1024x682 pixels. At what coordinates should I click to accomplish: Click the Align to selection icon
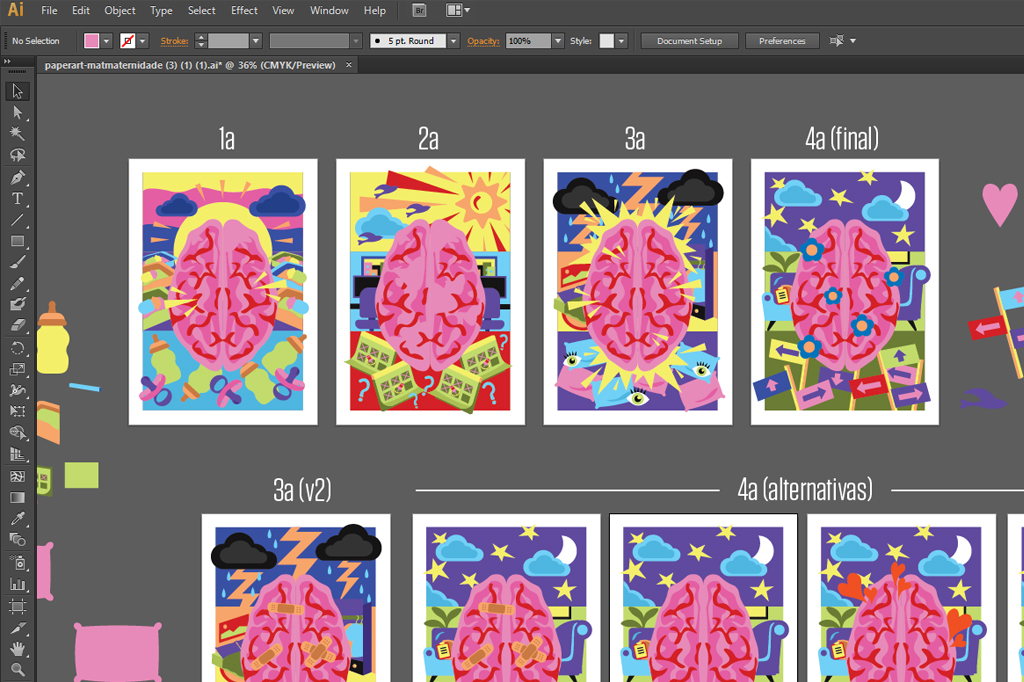tap(837, 41)
